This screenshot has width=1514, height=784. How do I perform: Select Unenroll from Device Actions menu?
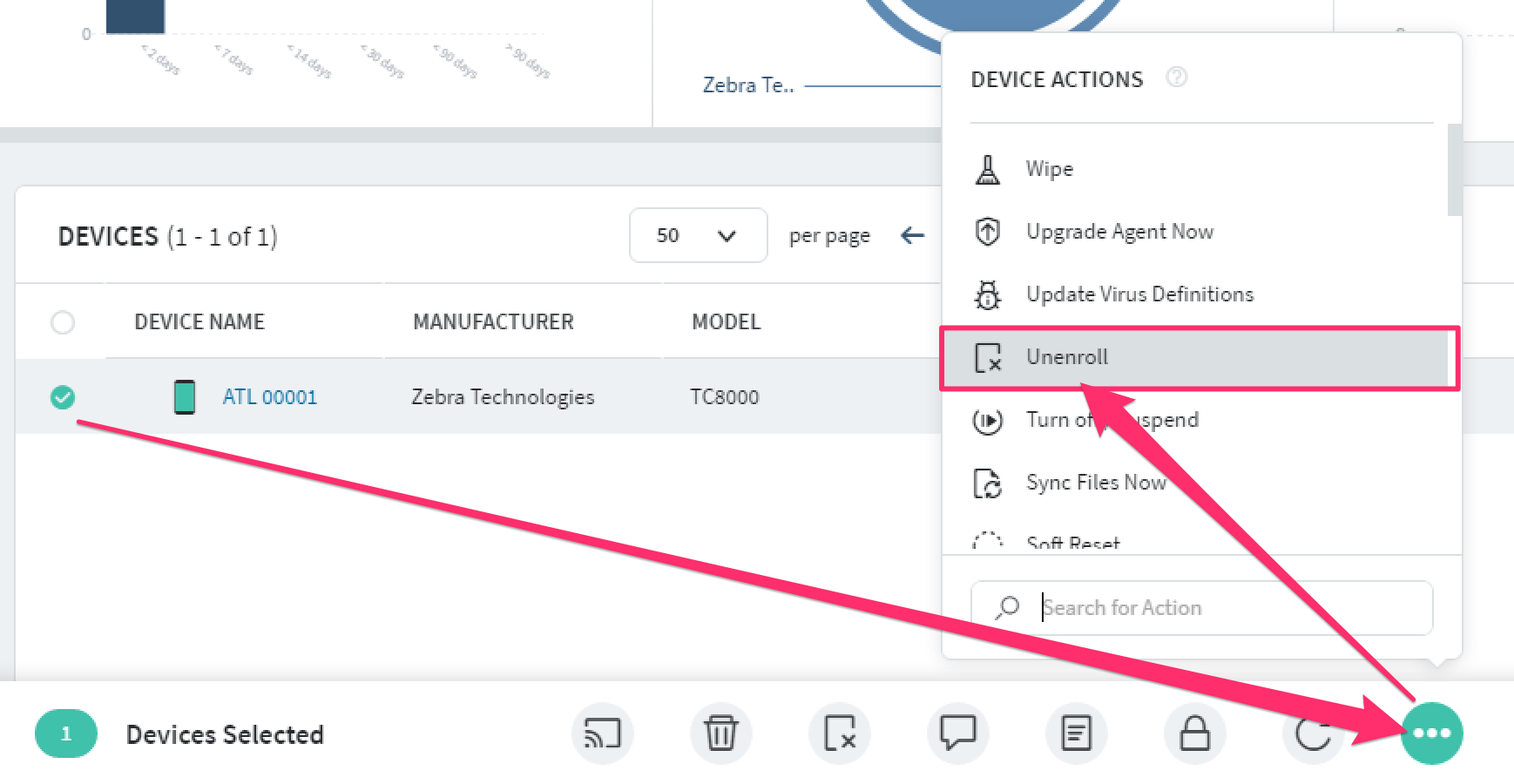coord(1067,357)
